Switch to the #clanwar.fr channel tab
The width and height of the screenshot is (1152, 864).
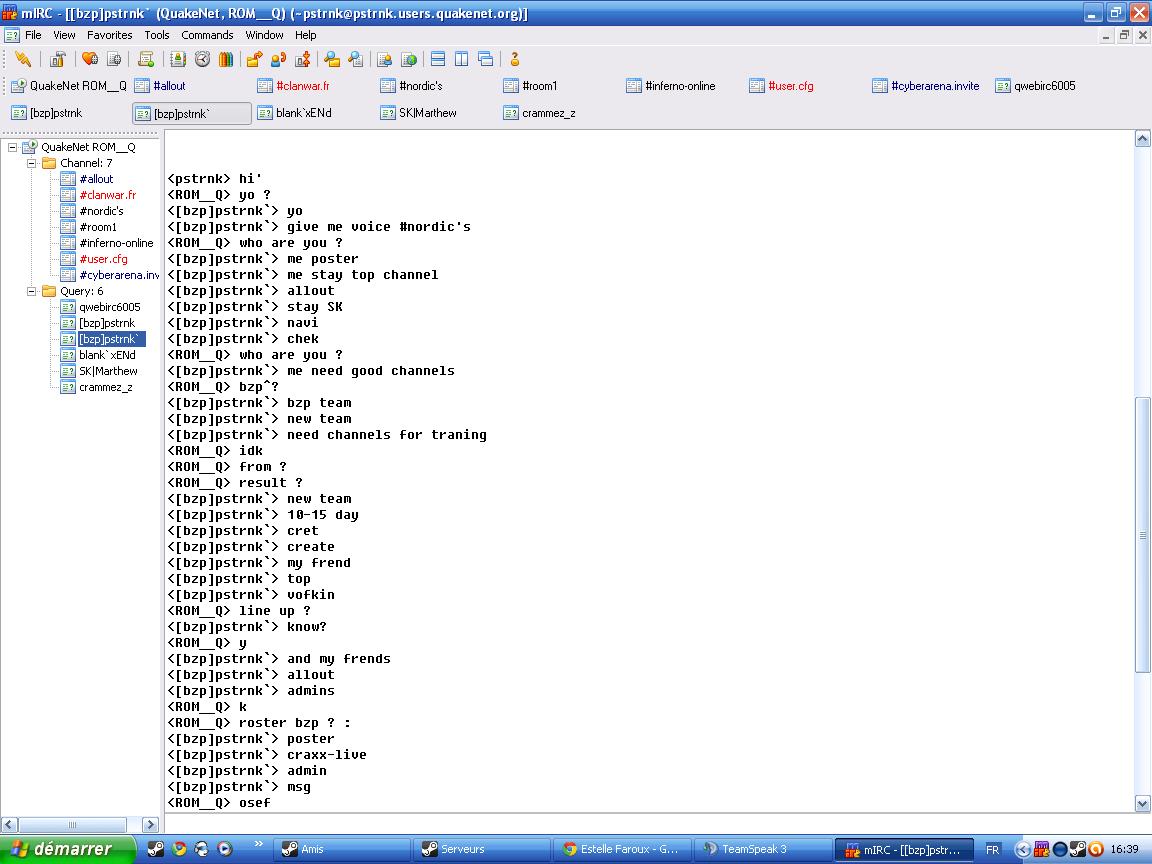[x=302, y=86]
